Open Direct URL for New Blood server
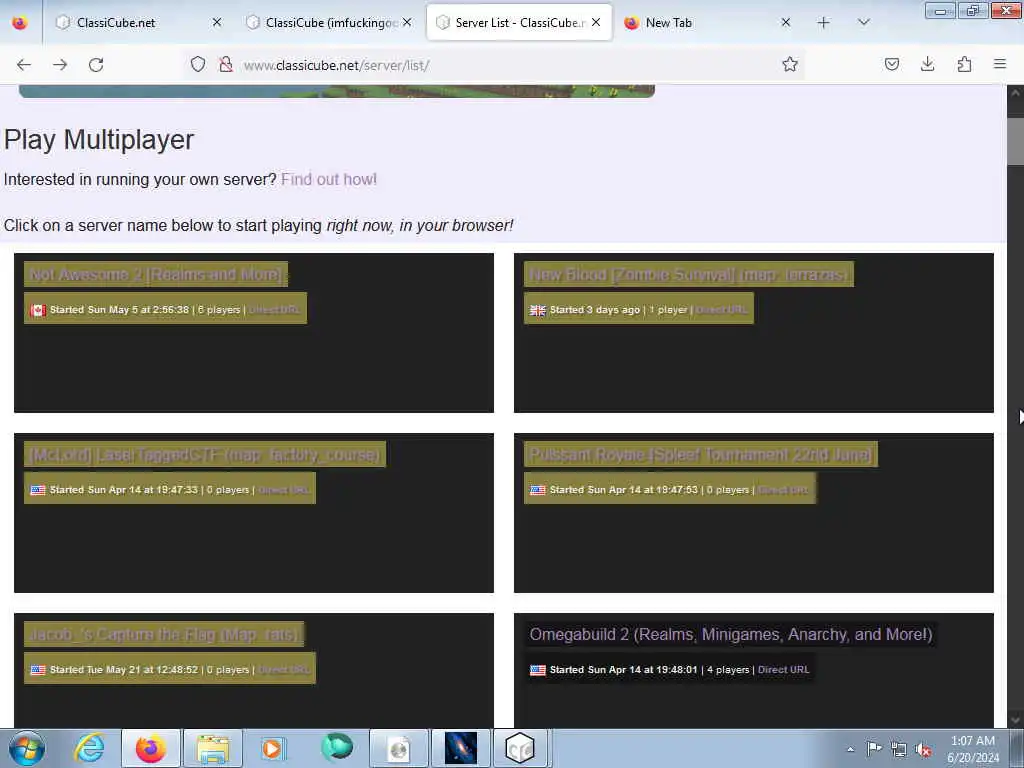 tap(721, 310)
